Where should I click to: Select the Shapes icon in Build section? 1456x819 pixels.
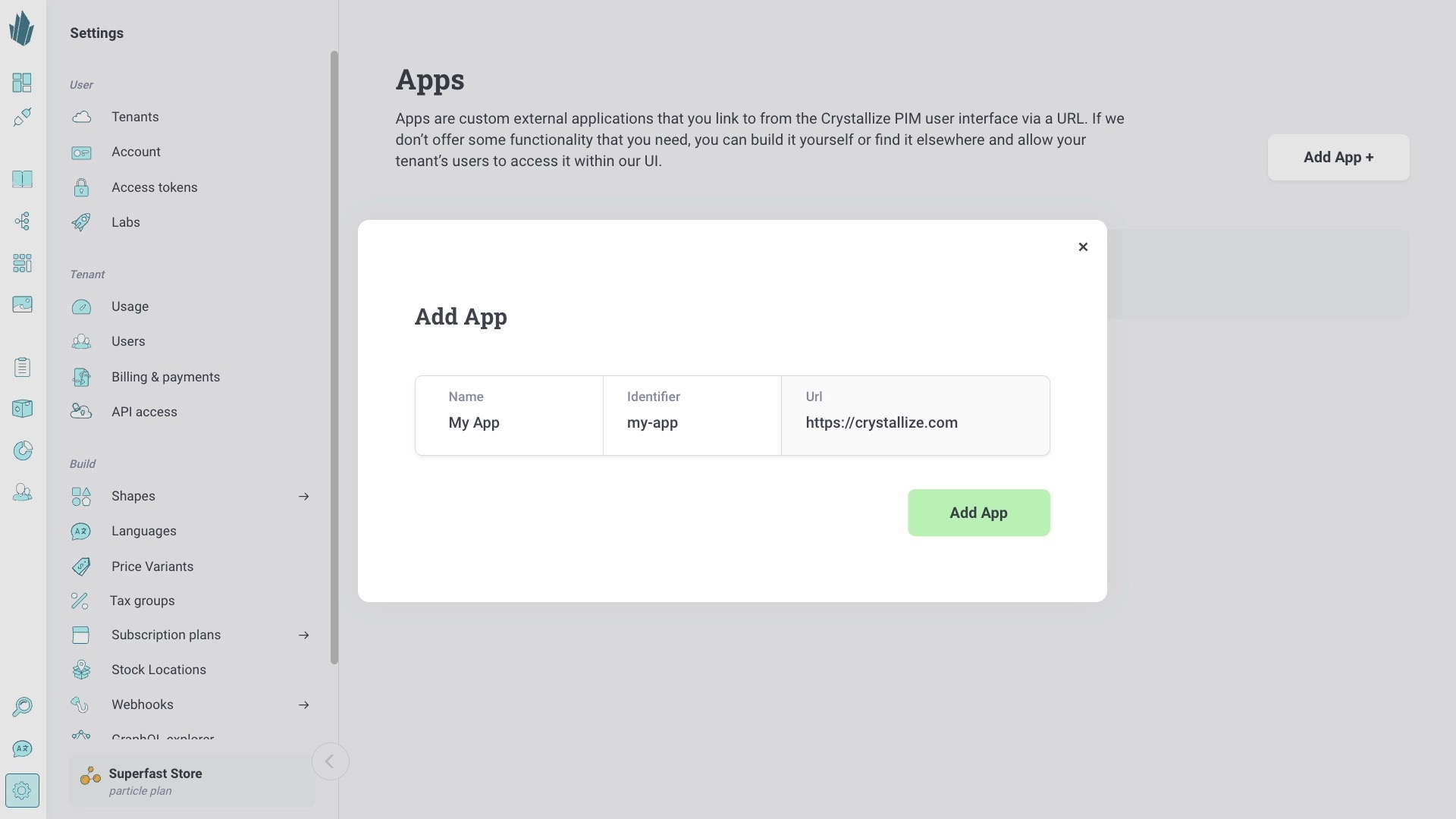click(x=81, y=495)
